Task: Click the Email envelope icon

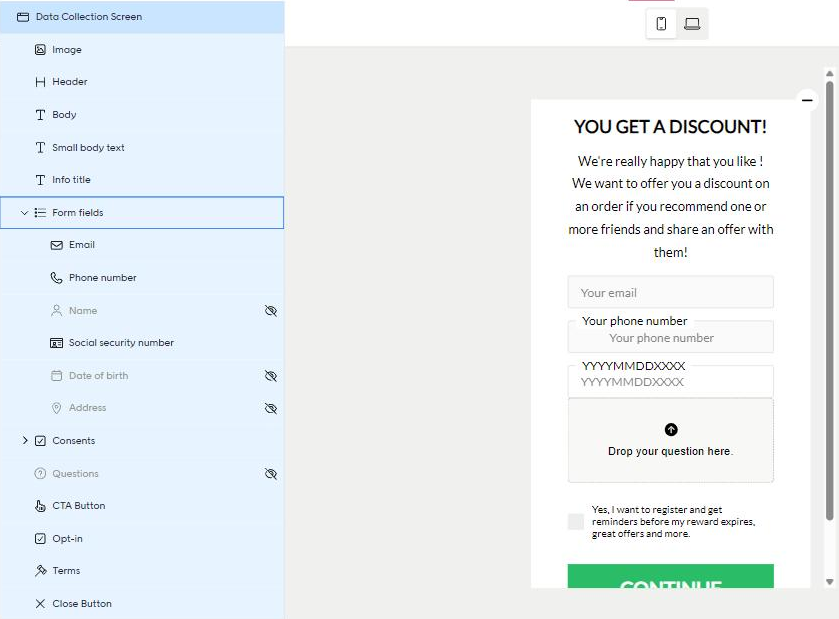Action: point(57,245)
